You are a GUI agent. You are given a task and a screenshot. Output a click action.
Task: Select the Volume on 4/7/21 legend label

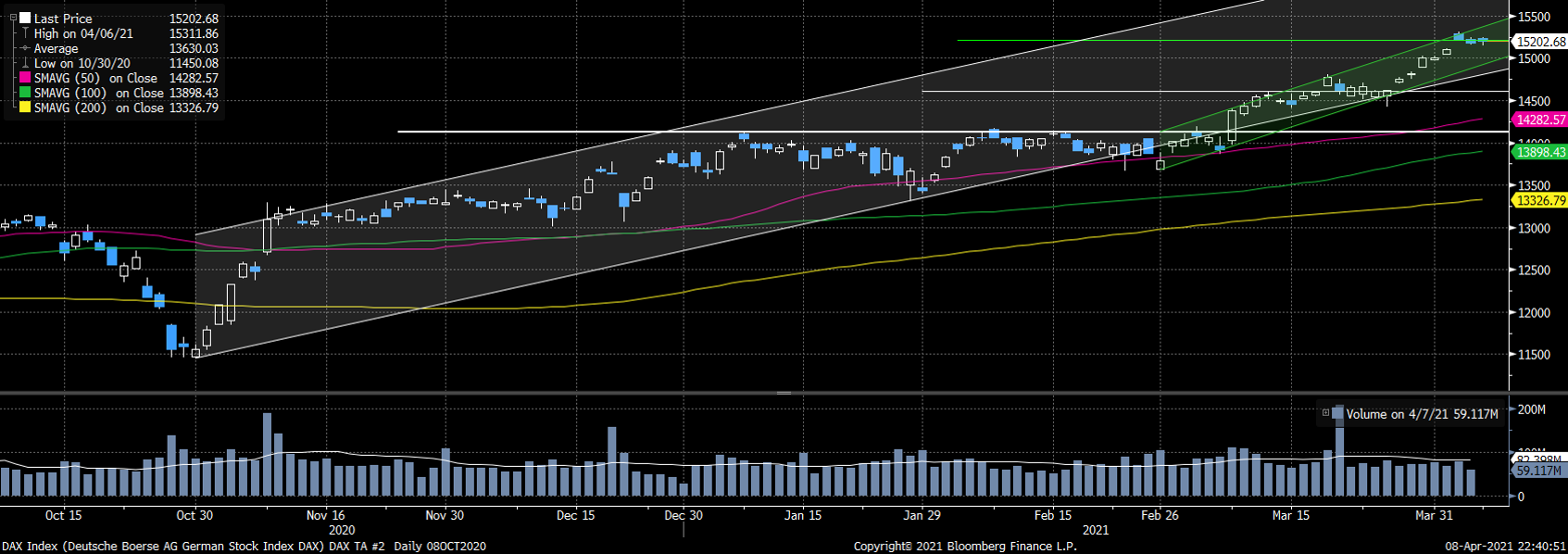1422,414
